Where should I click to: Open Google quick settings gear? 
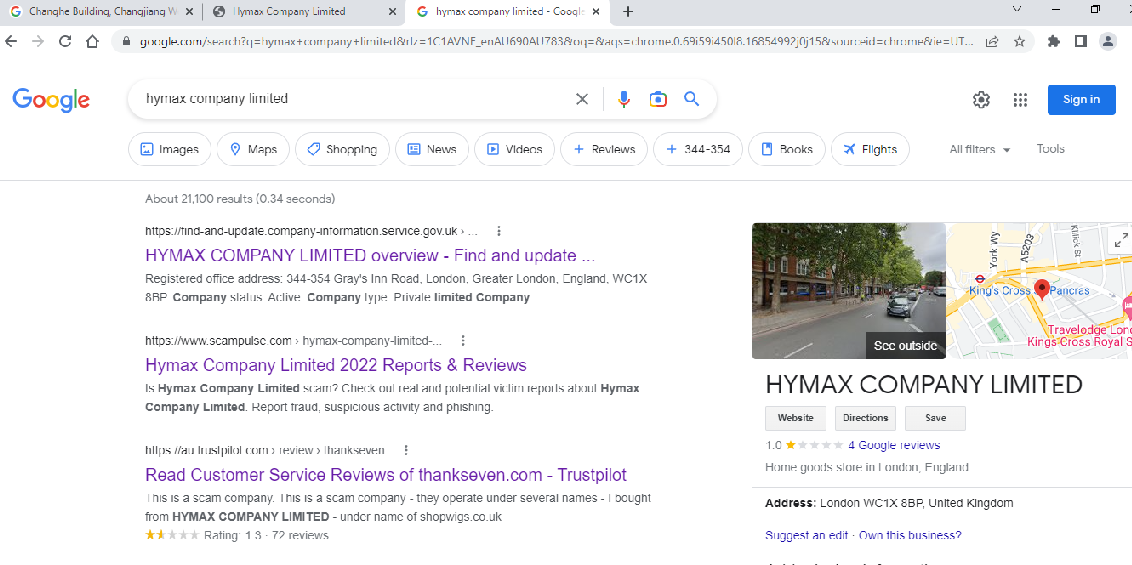[x=981, y=100]
